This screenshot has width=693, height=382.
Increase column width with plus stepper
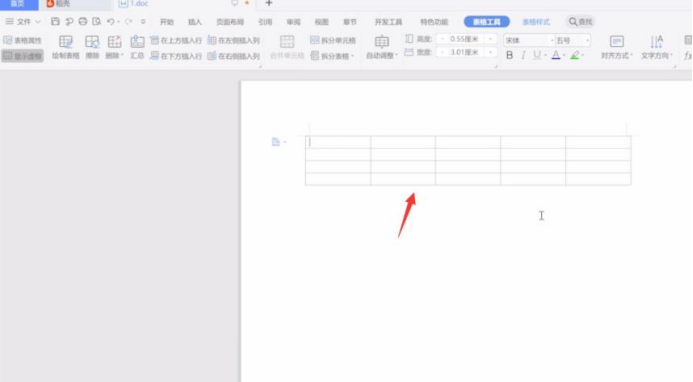tap(491, 52)
